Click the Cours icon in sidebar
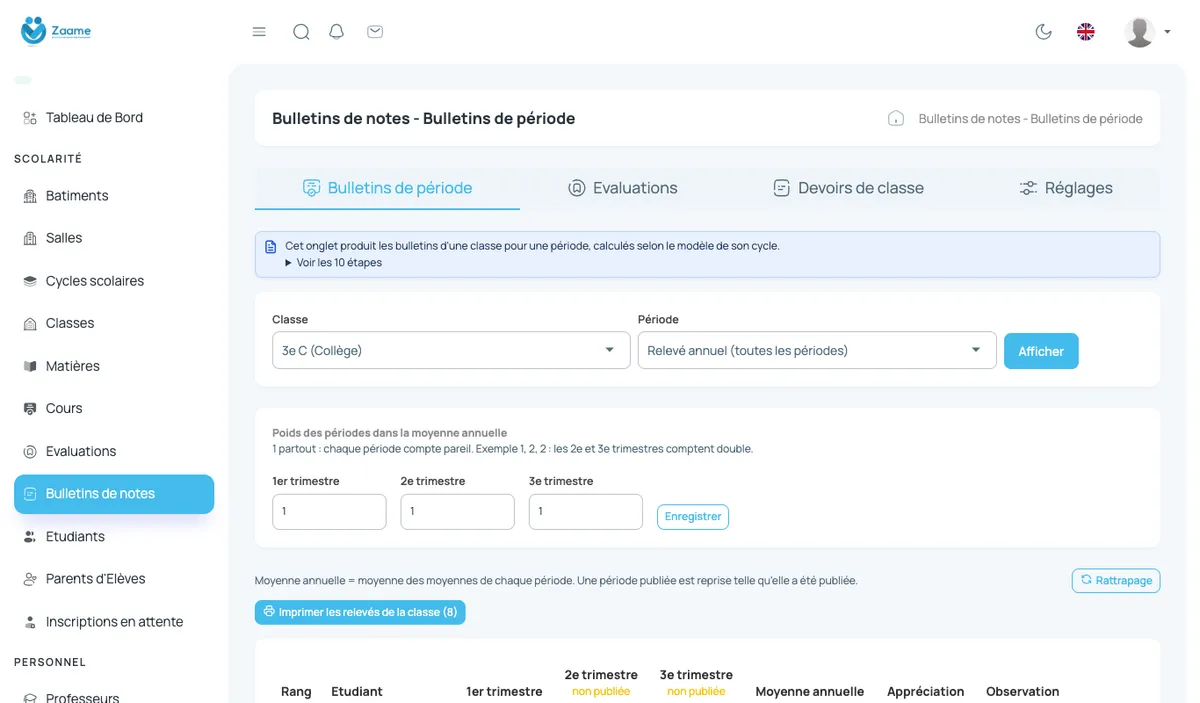Viewport: 1200px width, 703px height. (30, 408)
